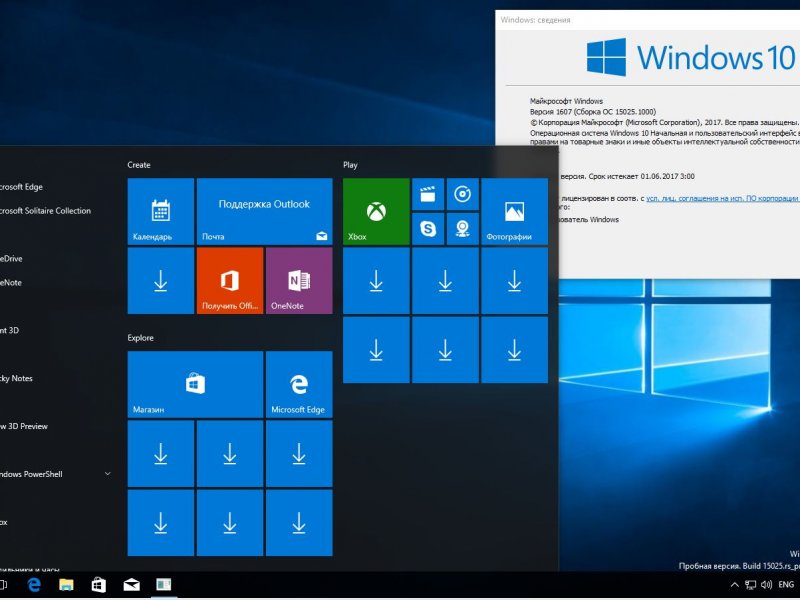Open the purple OneNote tile
Screen dimensions: 800x600
coord(299,281)
